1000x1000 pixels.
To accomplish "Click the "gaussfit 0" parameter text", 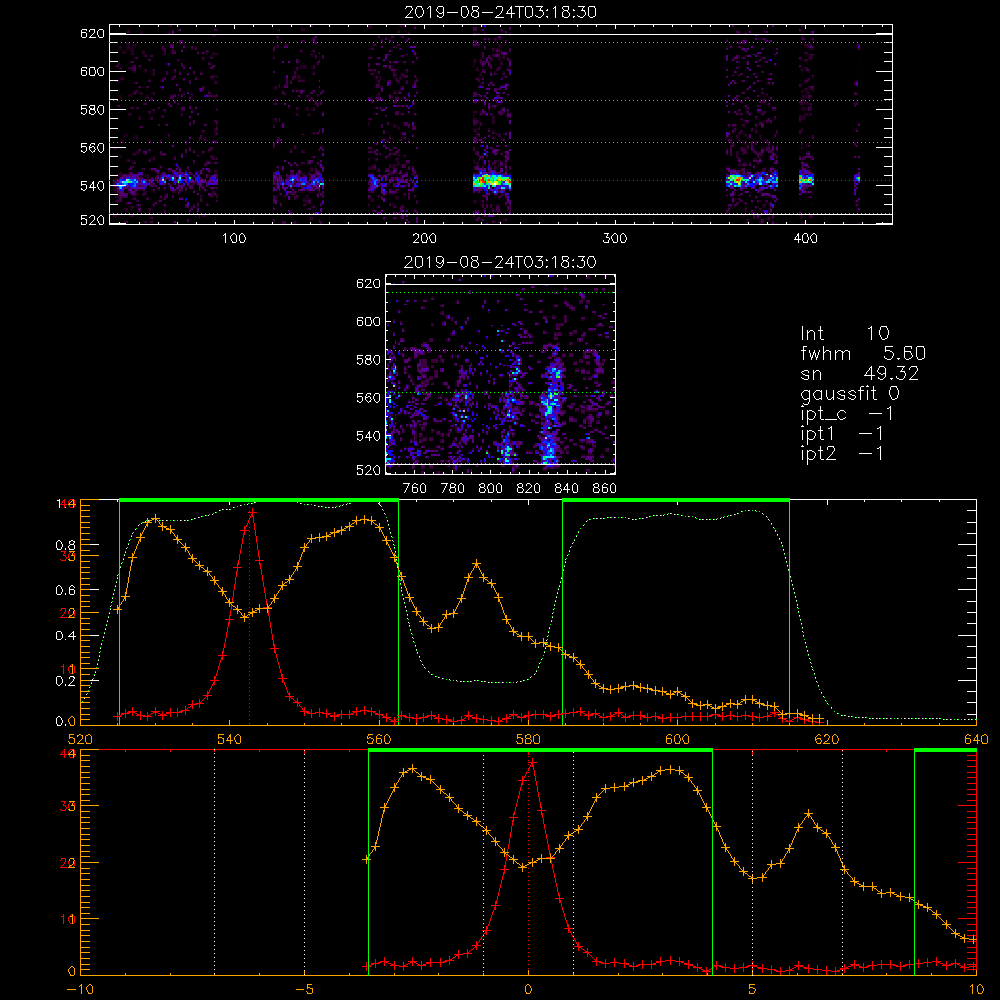I will (850, 393).
